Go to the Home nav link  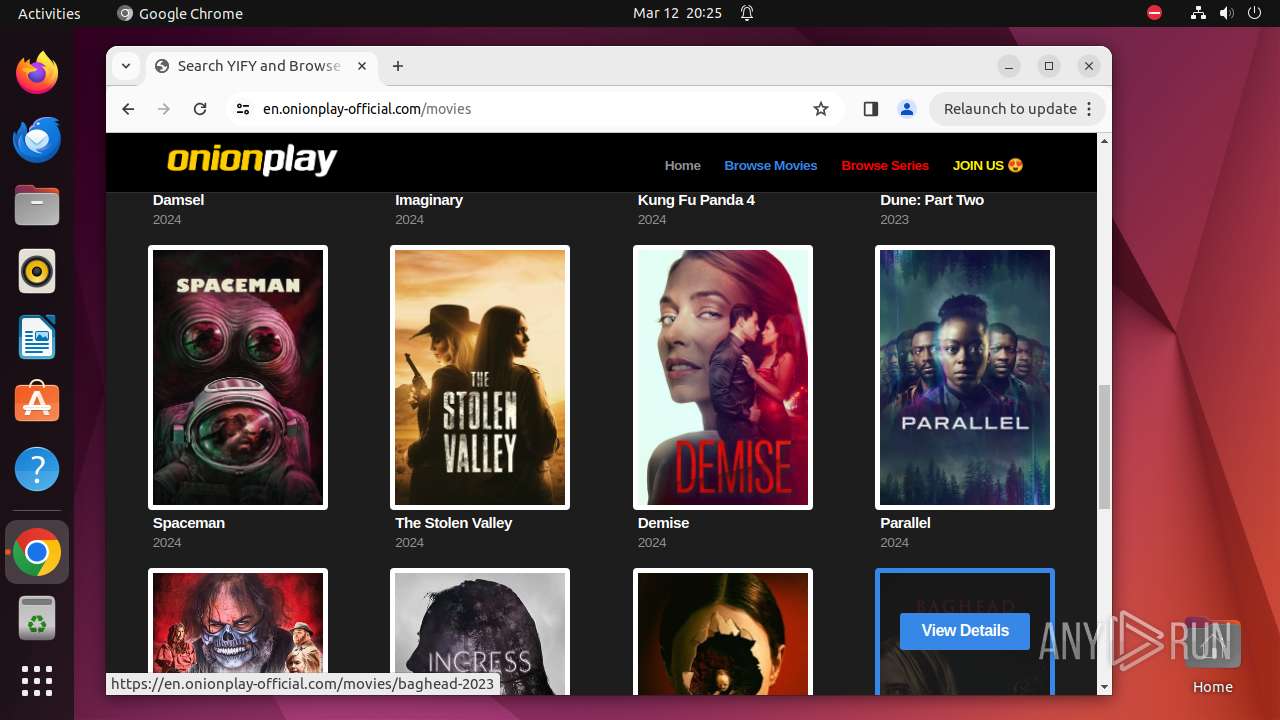point(683,165)
